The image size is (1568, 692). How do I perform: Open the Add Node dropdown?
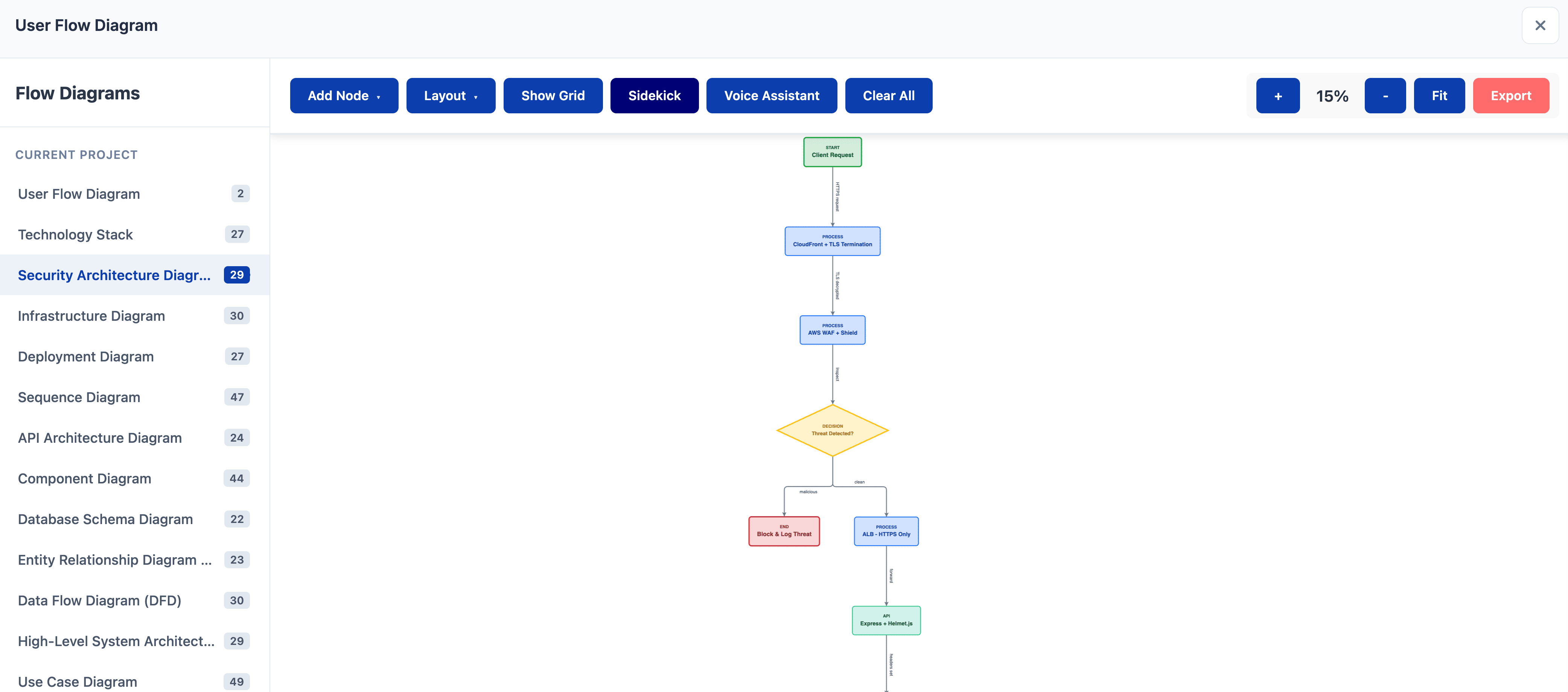tap(344, 96)
